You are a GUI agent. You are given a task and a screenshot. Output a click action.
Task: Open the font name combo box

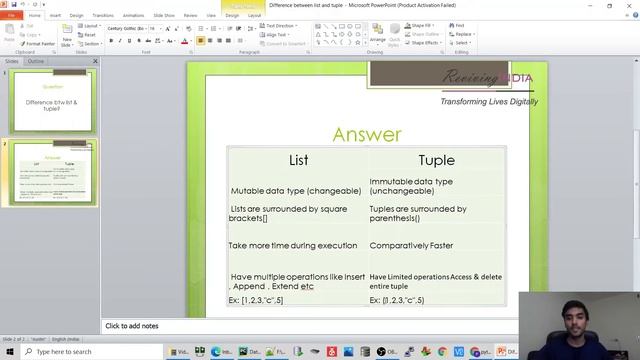click(x=127, y=29)
